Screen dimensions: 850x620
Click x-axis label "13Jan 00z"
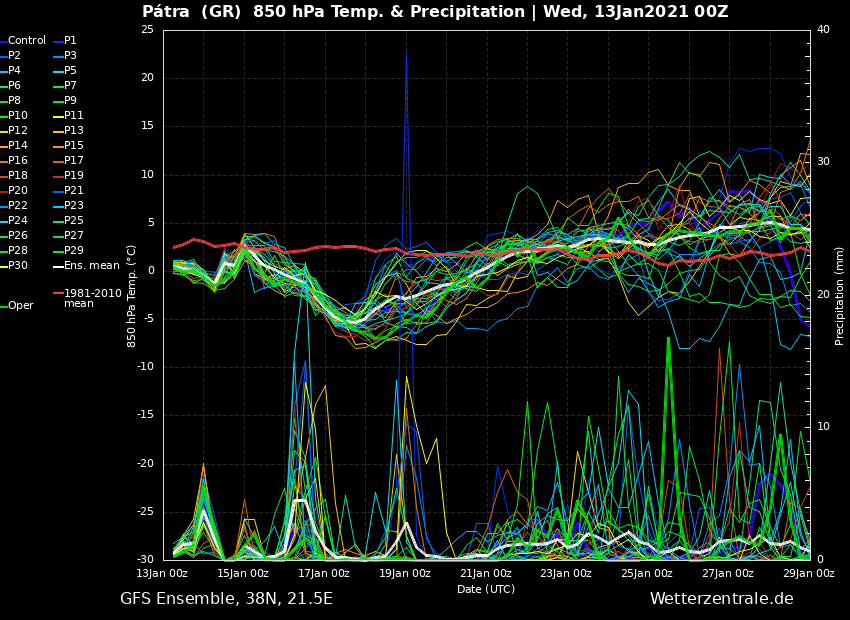tap(163, 573)
